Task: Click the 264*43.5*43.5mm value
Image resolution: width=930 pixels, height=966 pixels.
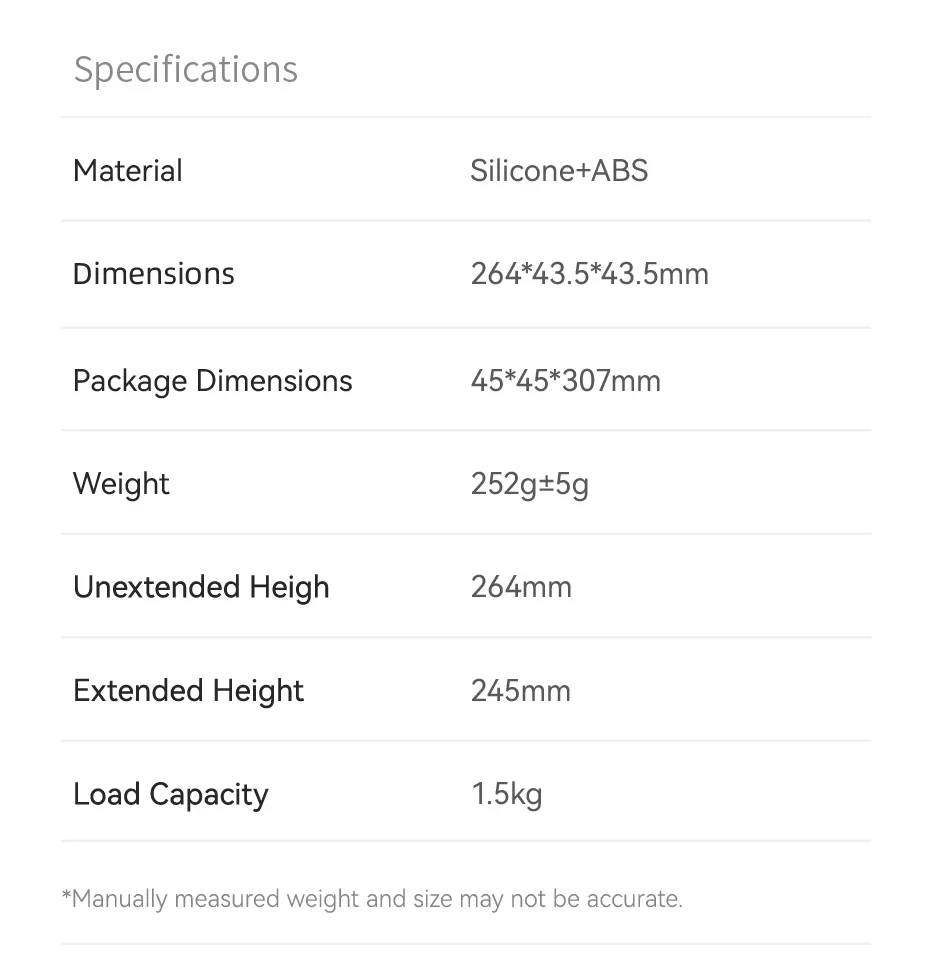Action: click(x=589, y=274)
